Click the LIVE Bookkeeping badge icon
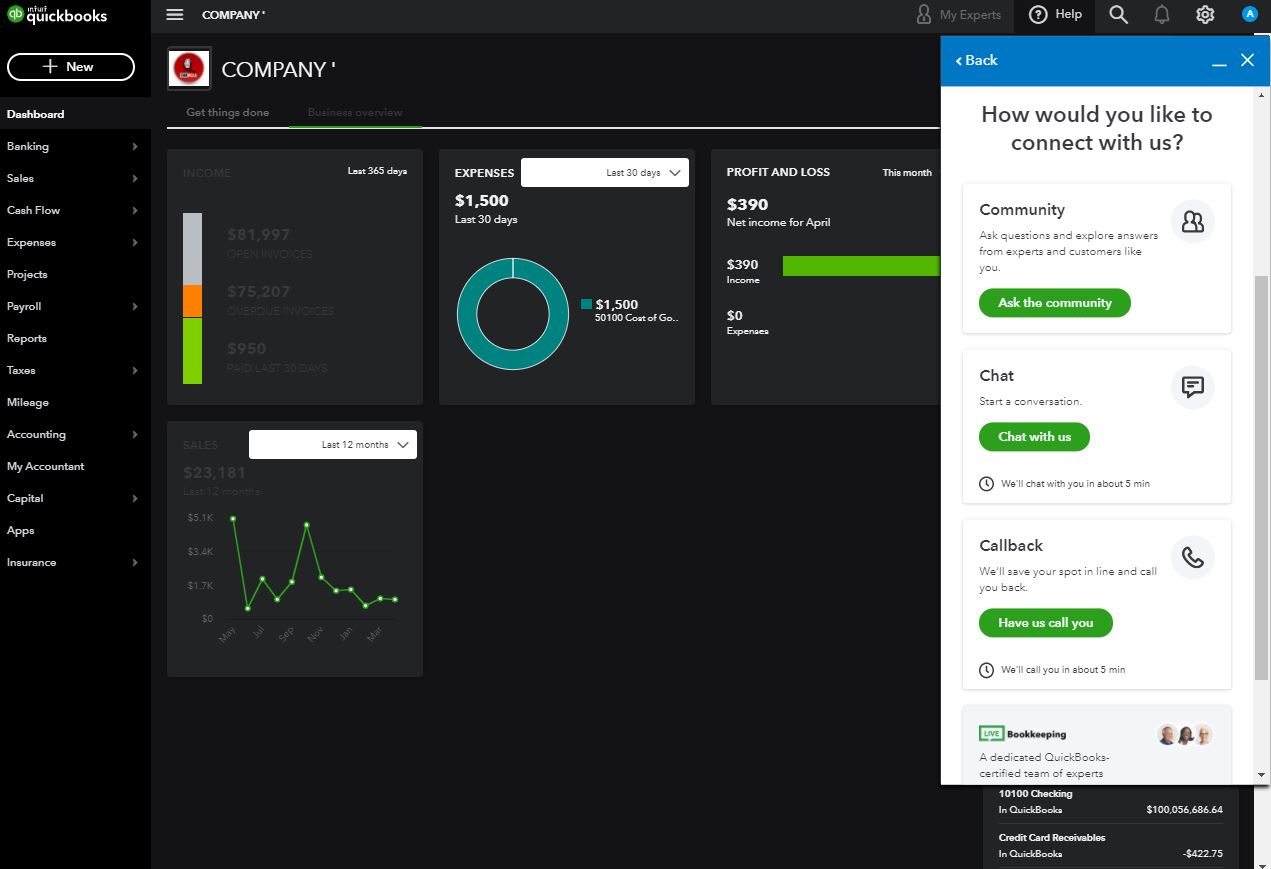This screenshot has height=869, width=1271. (x=991, y=733)
